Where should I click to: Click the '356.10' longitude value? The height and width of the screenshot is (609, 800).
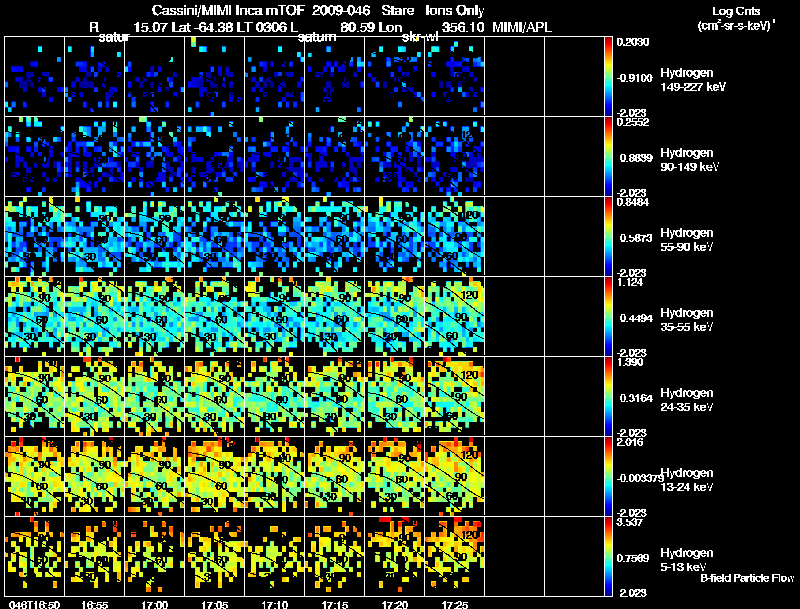(463, 27)
